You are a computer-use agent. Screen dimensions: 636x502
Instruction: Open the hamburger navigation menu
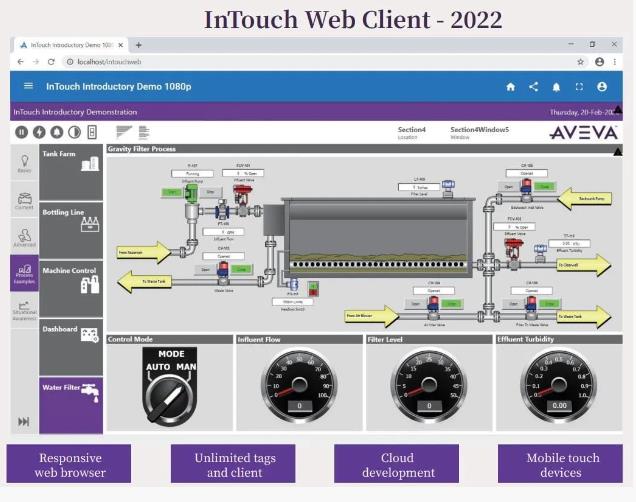pyautogui.click(x=28, y=86)
